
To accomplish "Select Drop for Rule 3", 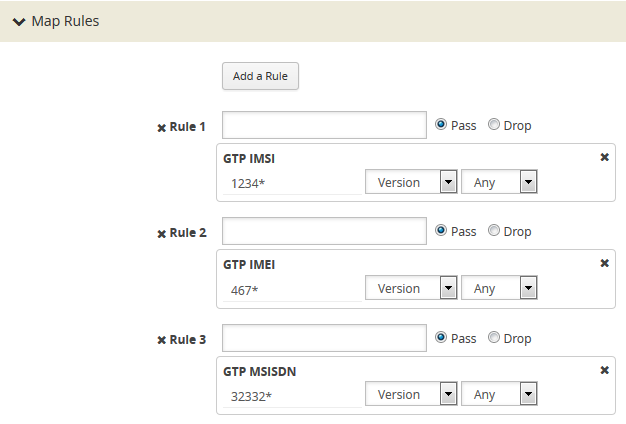I will click(x=494, y=338).
